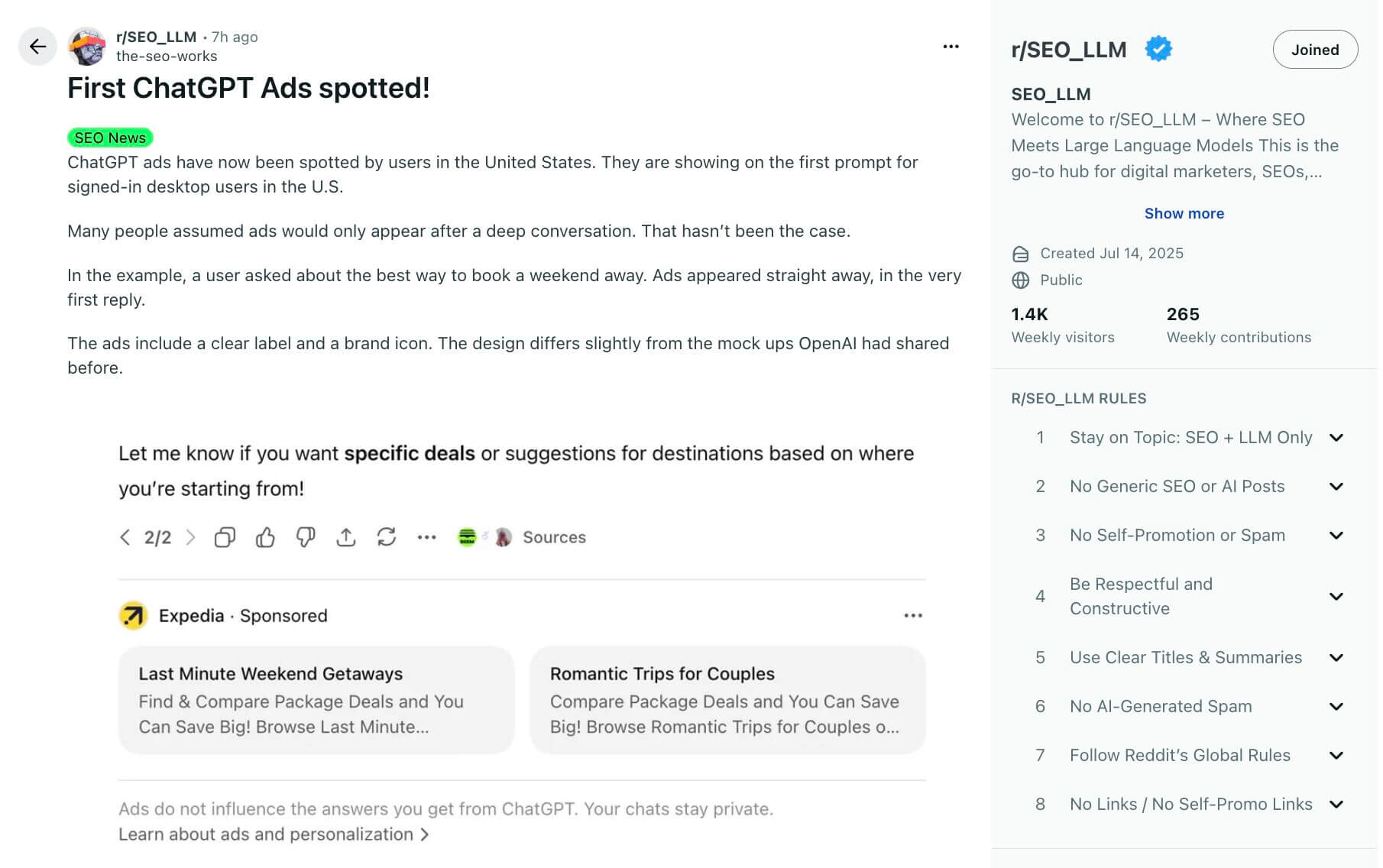This screenshot has width=1383, height=868.
Task: Click Show more in community description
Action: (x=1184, y=213)
